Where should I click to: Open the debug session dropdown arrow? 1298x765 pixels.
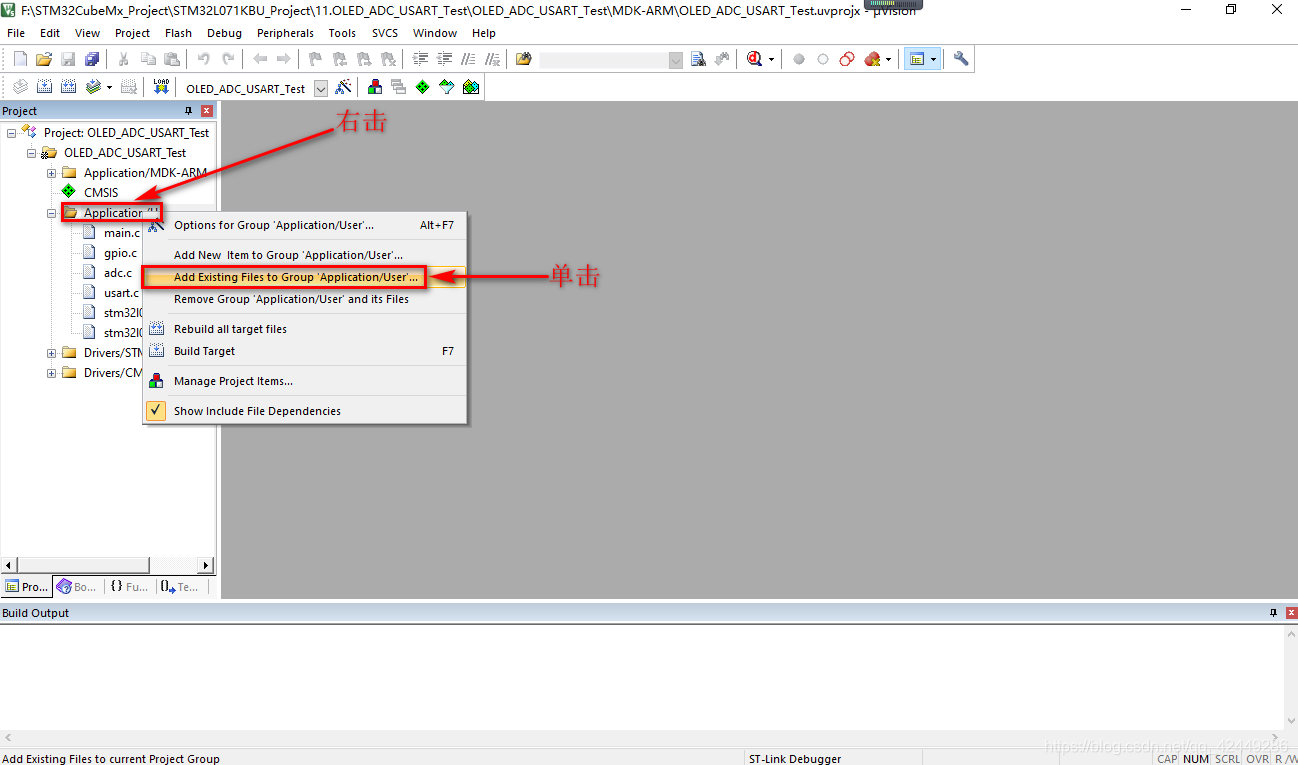[771, 59]
